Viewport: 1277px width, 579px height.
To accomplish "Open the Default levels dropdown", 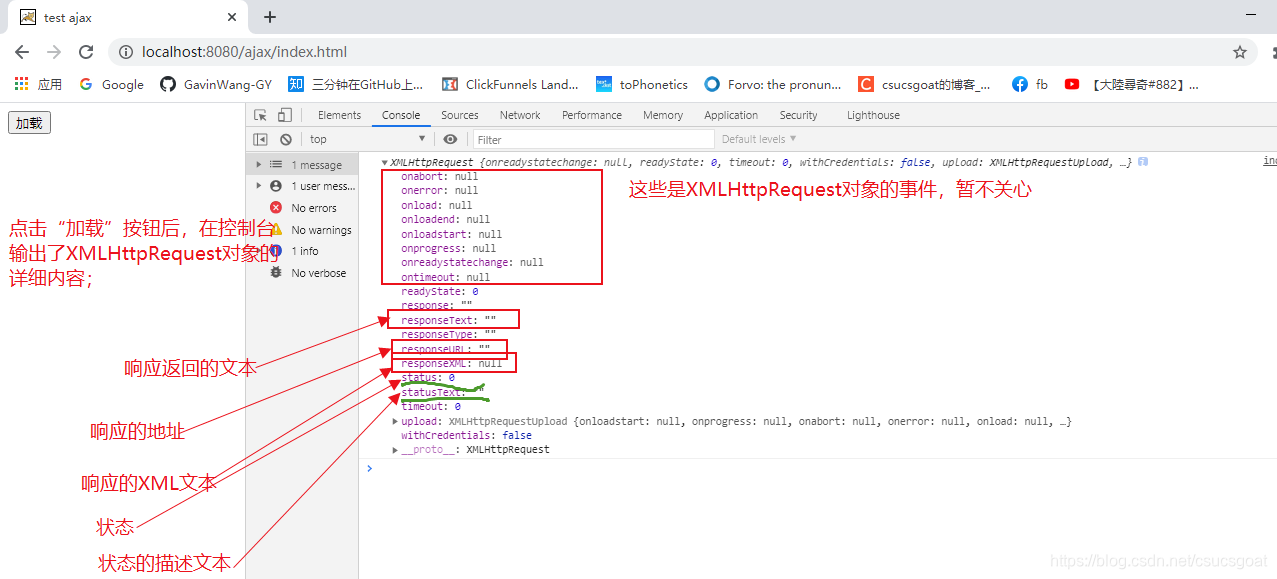I will (759, 139).
